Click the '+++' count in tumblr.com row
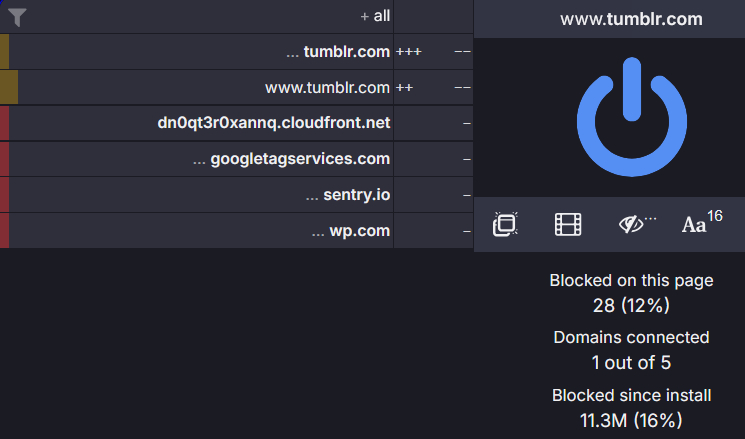This screenshot has width=745, height=439. point(408,51)
